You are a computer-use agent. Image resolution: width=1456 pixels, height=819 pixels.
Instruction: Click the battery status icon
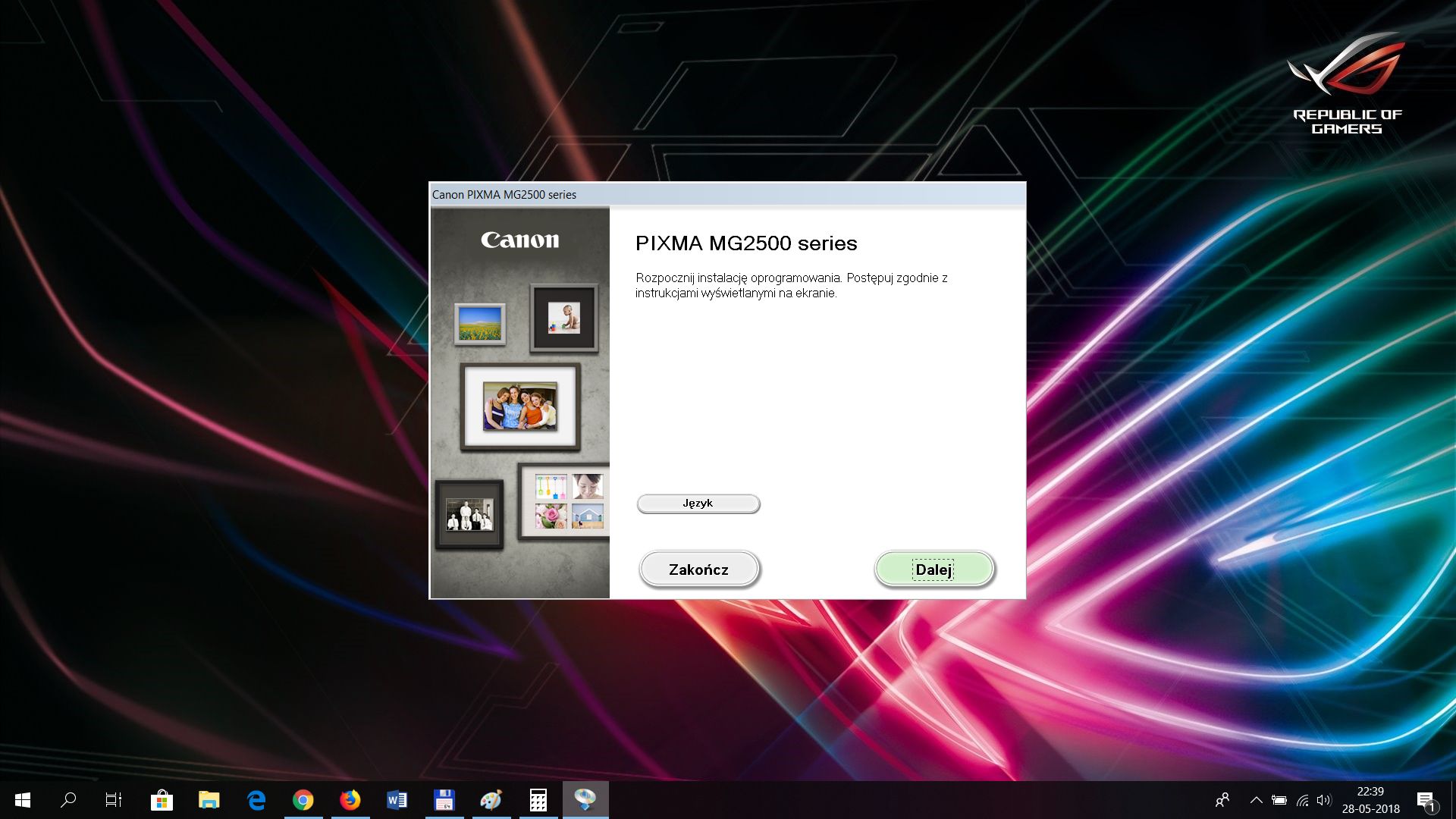(1279, 800)
